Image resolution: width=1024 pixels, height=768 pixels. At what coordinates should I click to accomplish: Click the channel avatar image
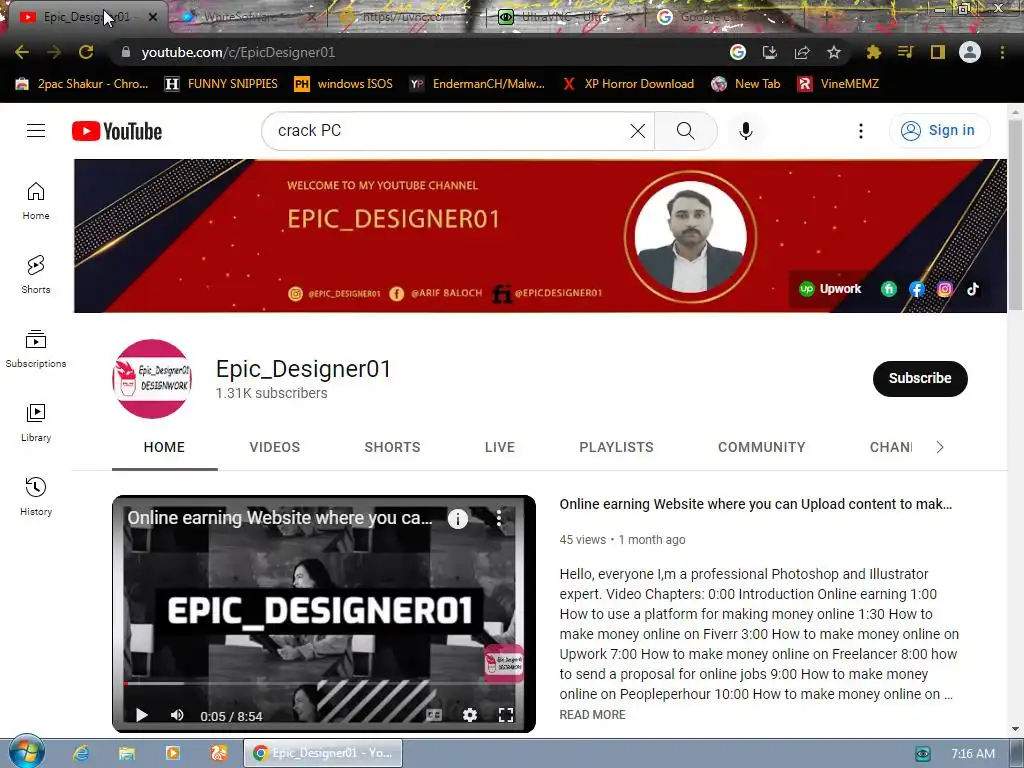[152, 378]
